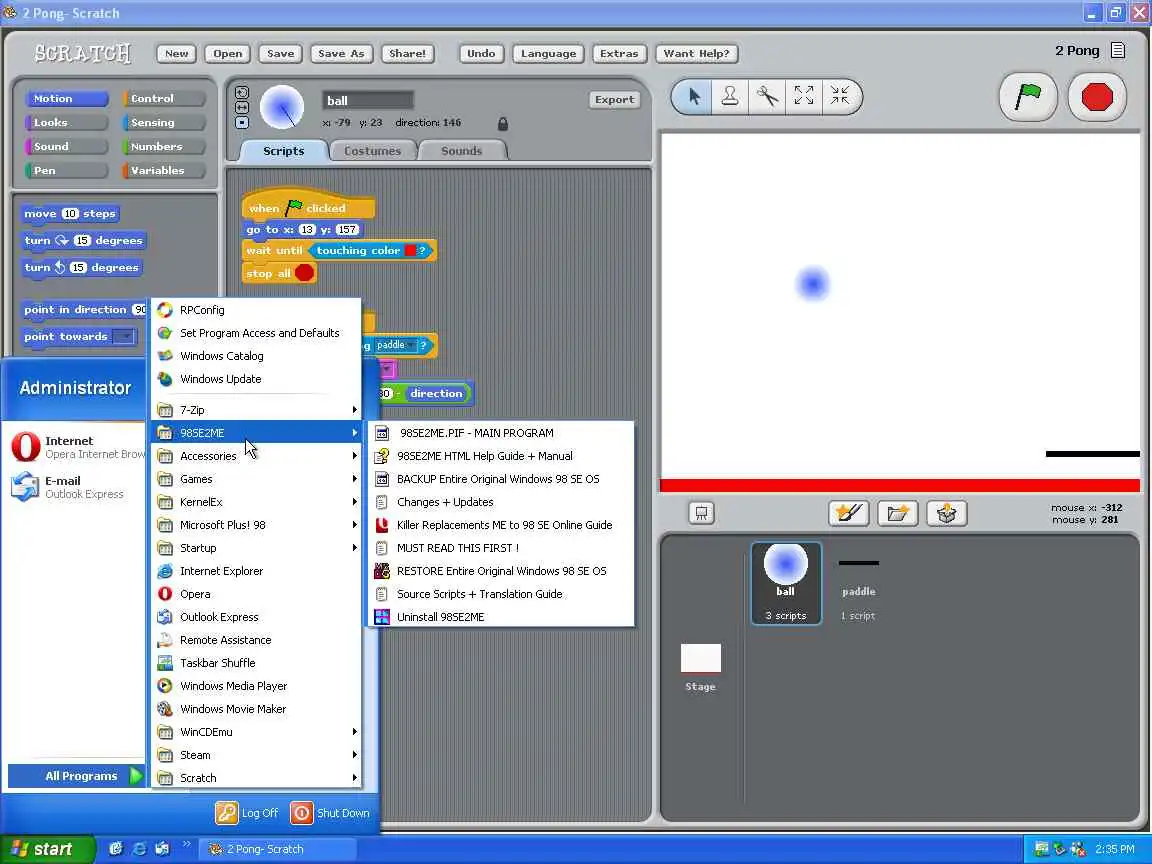Open project notes icon next to 2 Pong
This screenshot has width=1152, height=864.
pos(1117,50)
